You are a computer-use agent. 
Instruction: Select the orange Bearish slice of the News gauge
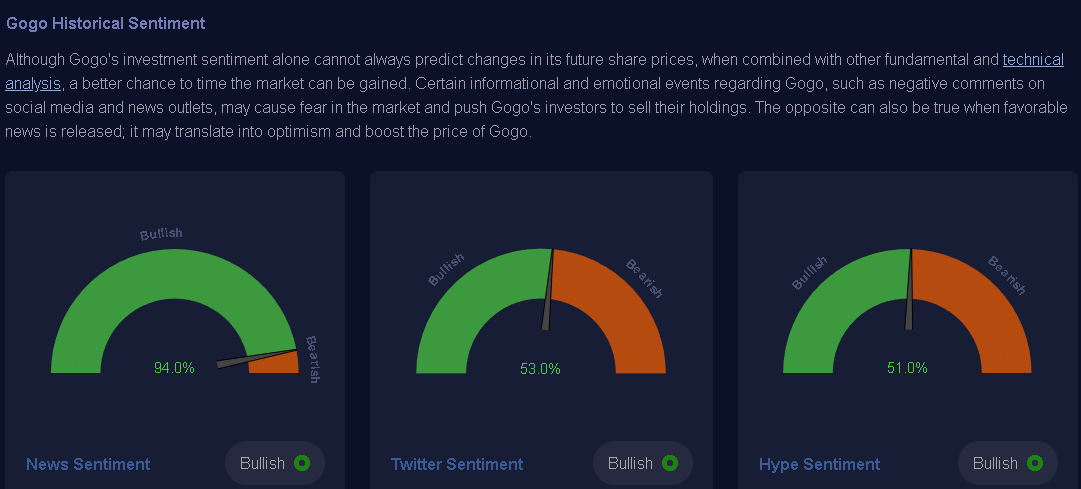(274, 361)
